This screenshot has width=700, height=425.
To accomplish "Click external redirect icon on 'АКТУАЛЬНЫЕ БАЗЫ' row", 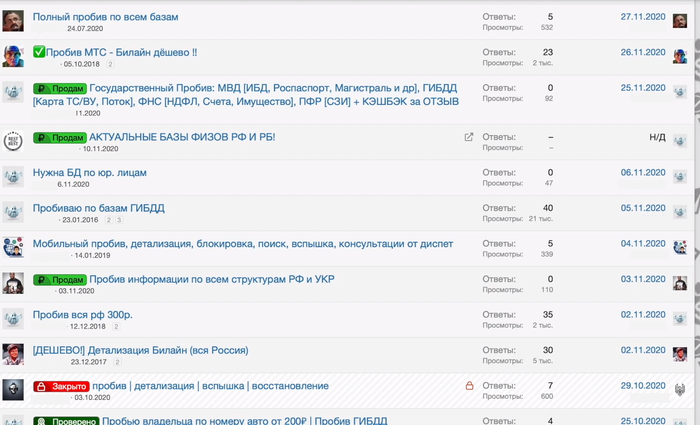I will click(469, 137).
